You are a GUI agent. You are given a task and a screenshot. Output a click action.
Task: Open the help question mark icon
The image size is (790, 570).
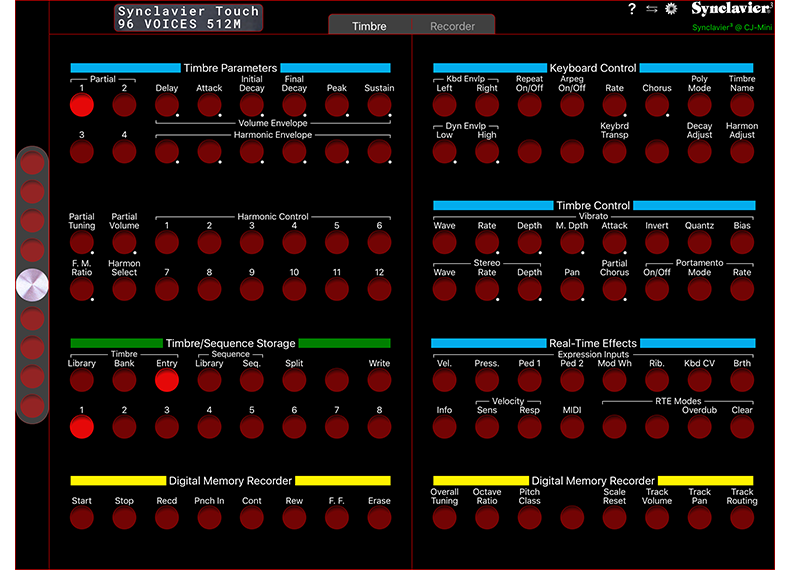tap(632, 9)
